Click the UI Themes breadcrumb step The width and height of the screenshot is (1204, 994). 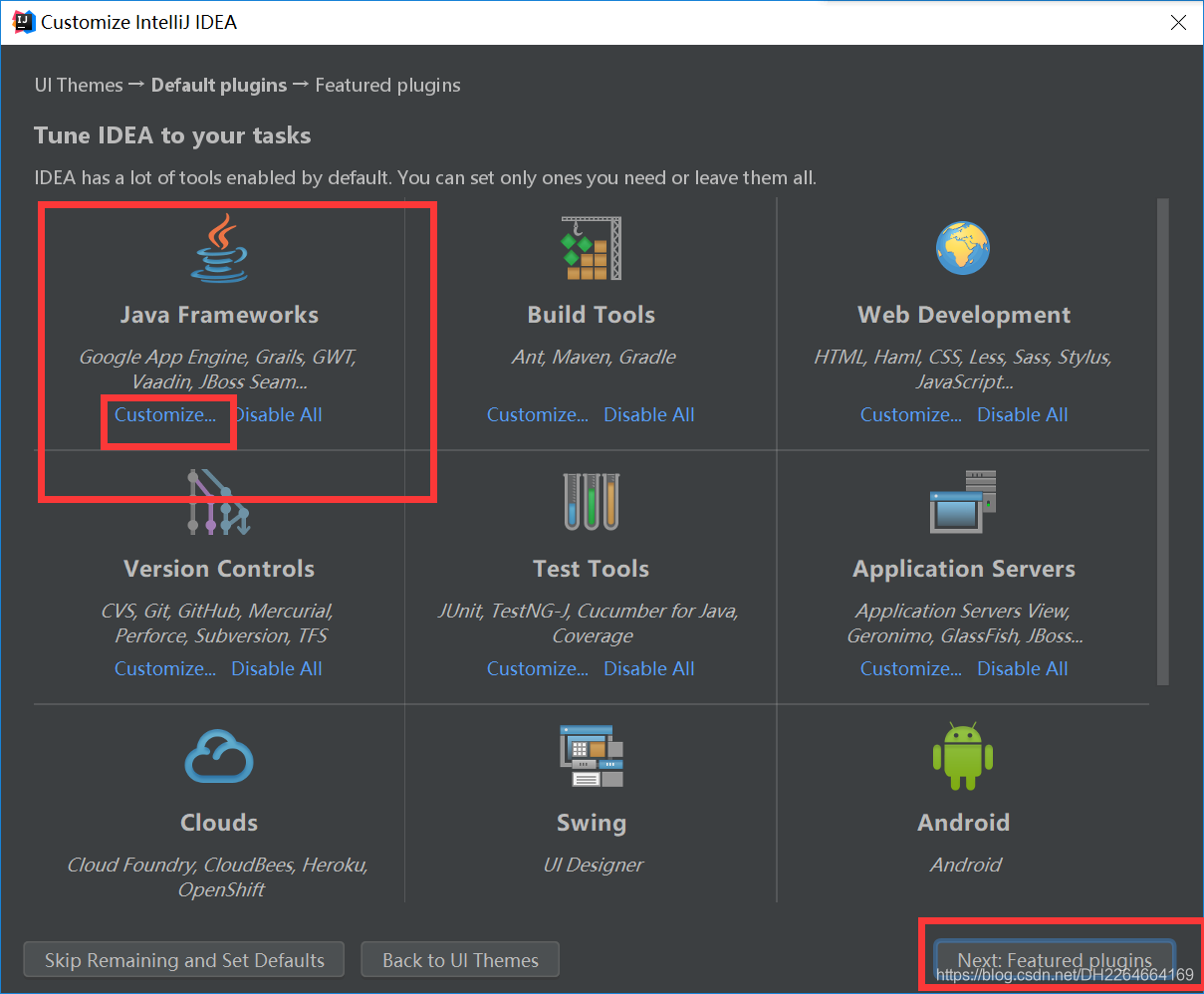(79, 85)
